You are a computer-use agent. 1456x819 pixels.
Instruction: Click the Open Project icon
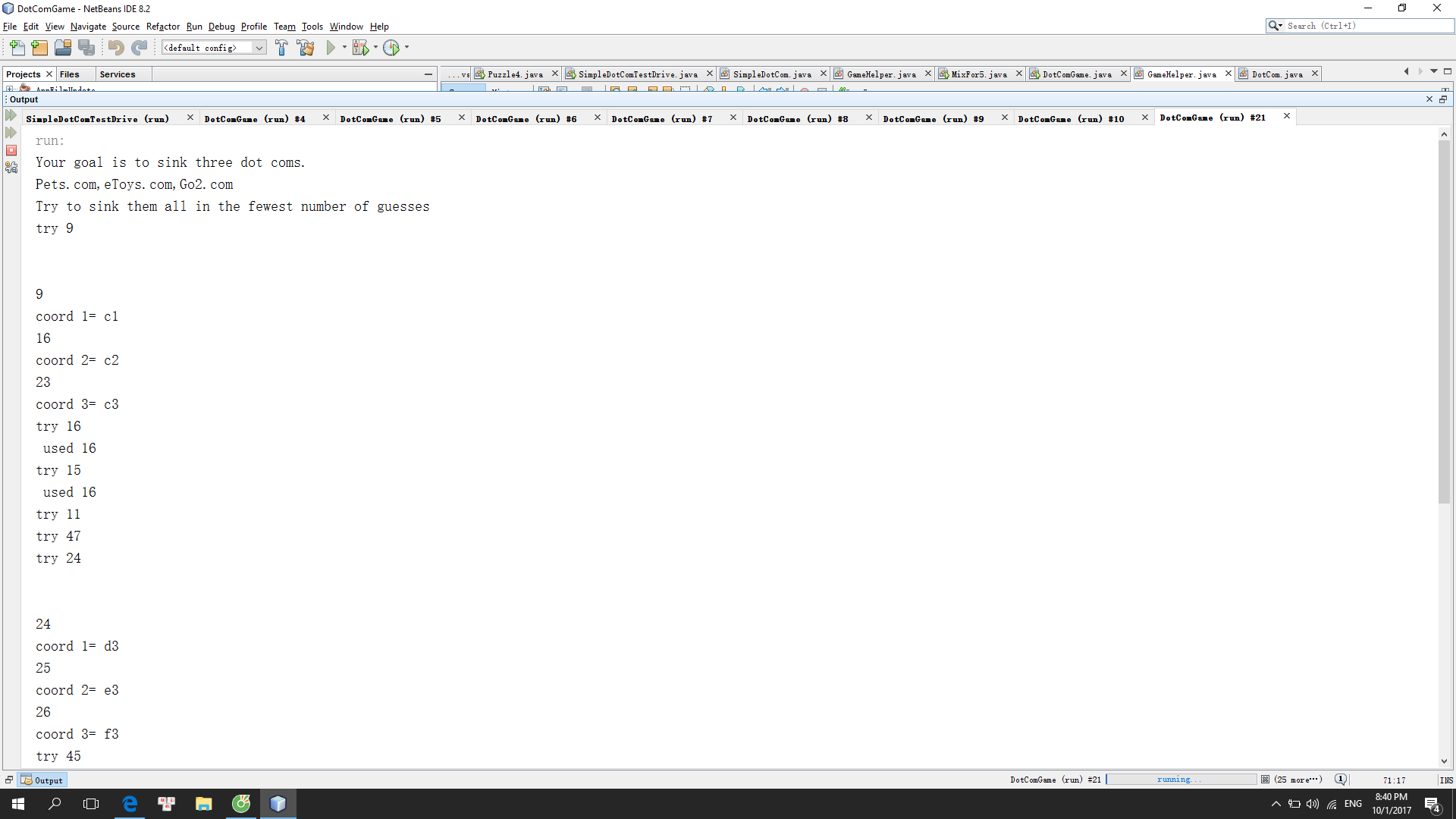(x=63, y=48)
